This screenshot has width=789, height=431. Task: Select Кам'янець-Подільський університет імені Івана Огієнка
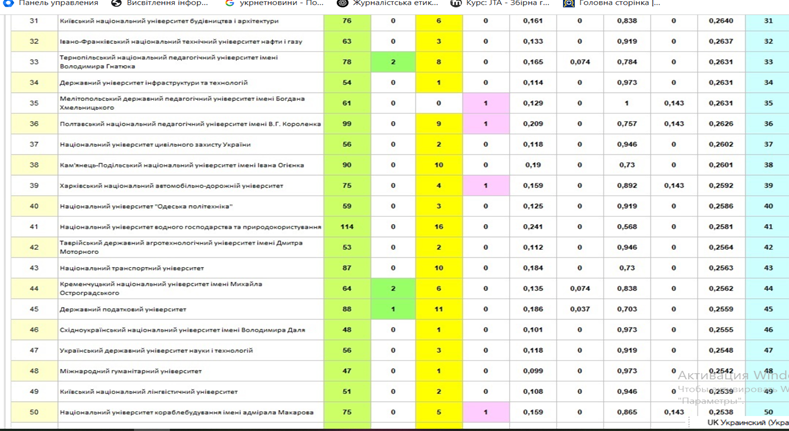tap(182, 165)
